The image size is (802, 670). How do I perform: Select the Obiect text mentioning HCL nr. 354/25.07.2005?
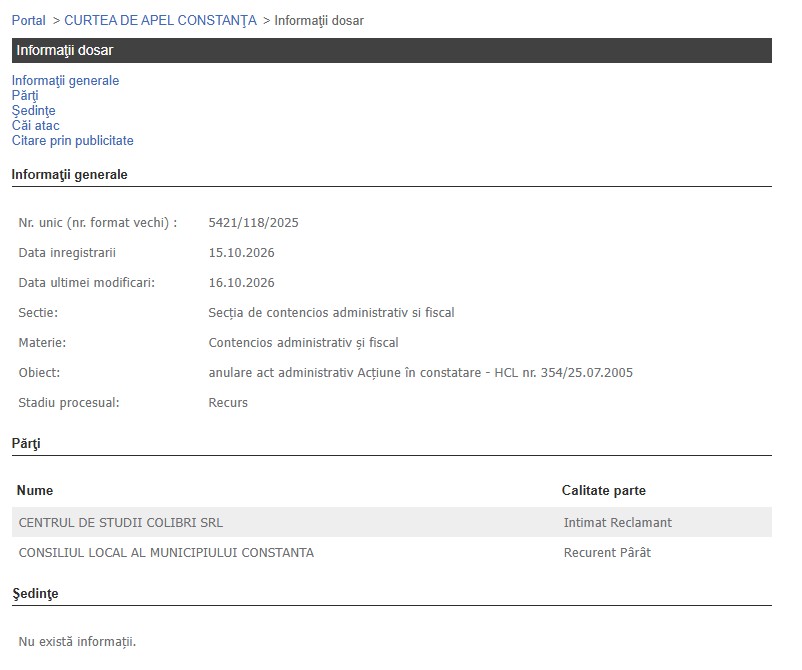pyautogui.click(x=420, y=372)
